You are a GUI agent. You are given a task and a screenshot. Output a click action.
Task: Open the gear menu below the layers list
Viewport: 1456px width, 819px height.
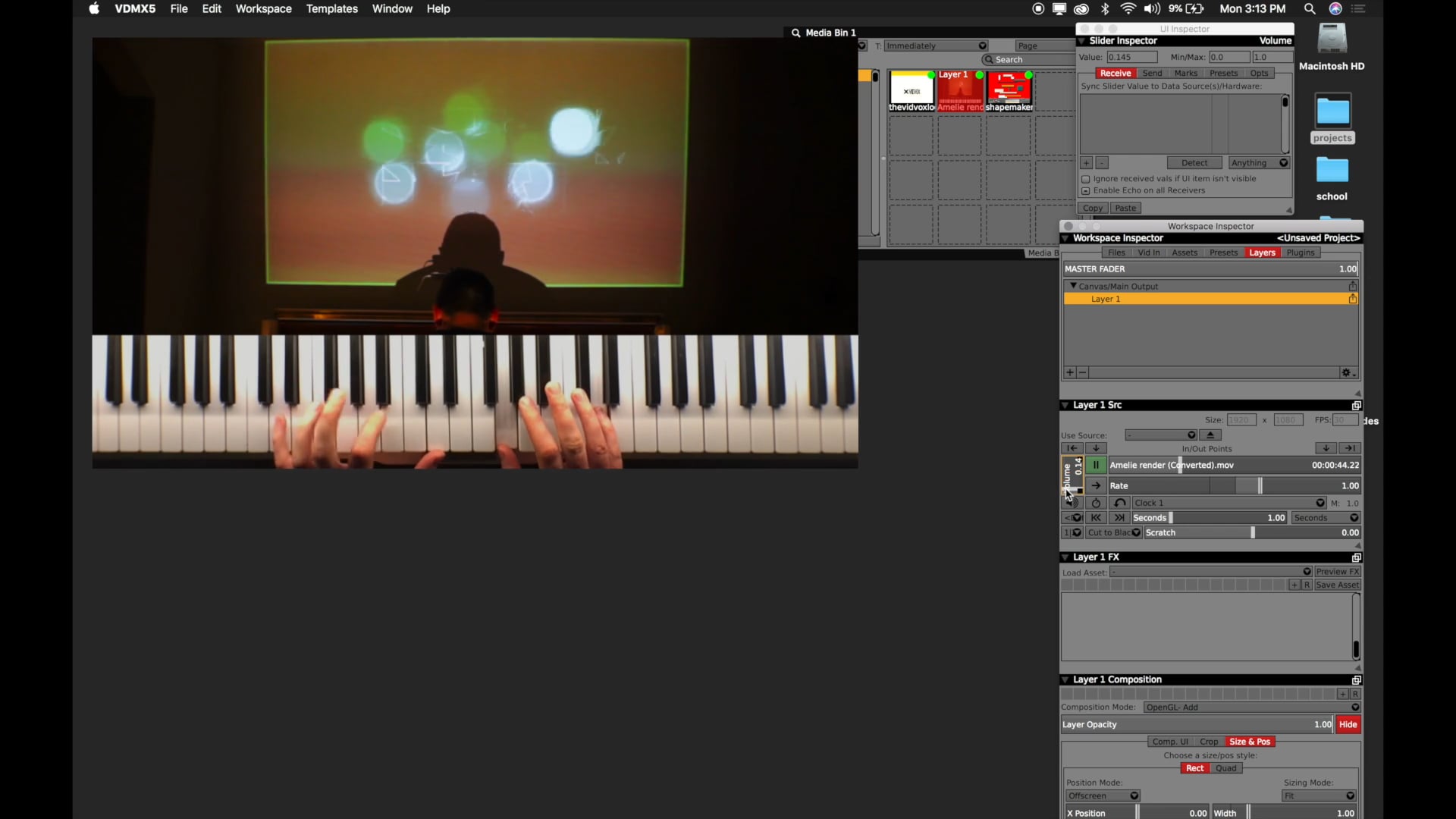1348,372
